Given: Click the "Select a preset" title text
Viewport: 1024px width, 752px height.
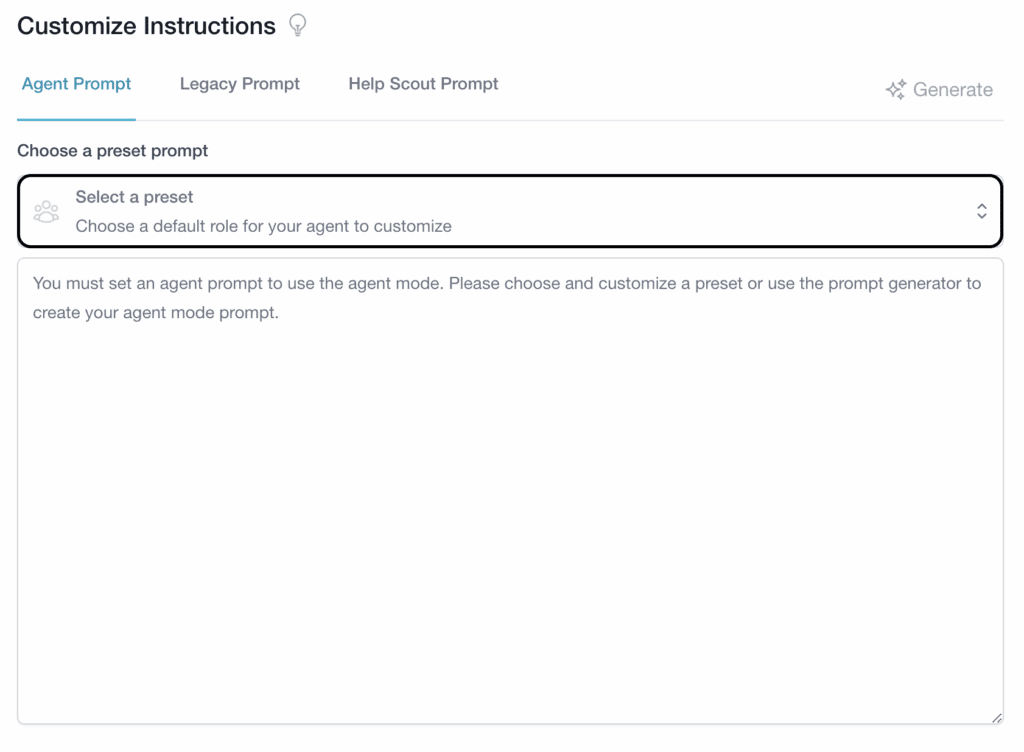Looking at the screenshot, I should tap(134, 197).
